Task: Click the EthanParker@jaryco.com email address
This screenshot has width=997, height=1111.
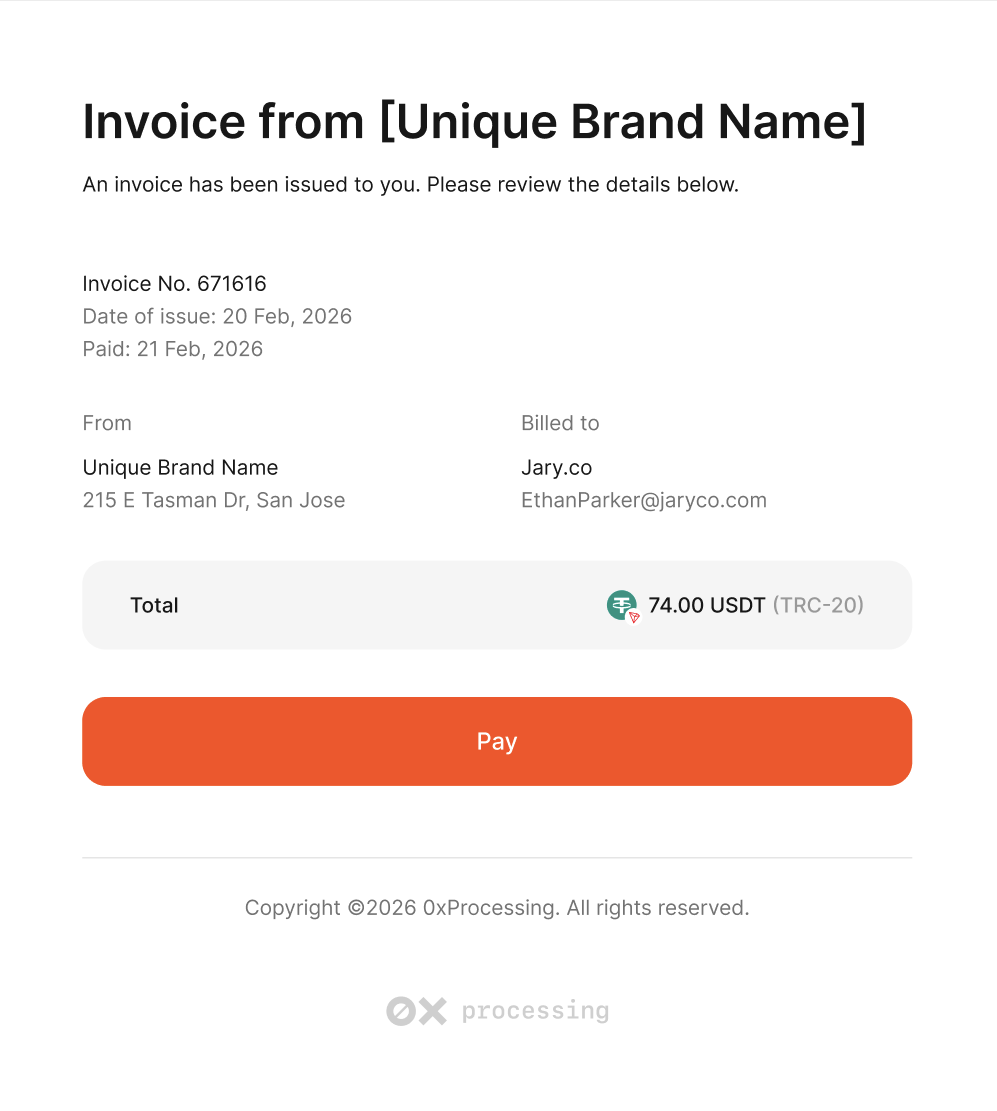Action: coord(643,500)
